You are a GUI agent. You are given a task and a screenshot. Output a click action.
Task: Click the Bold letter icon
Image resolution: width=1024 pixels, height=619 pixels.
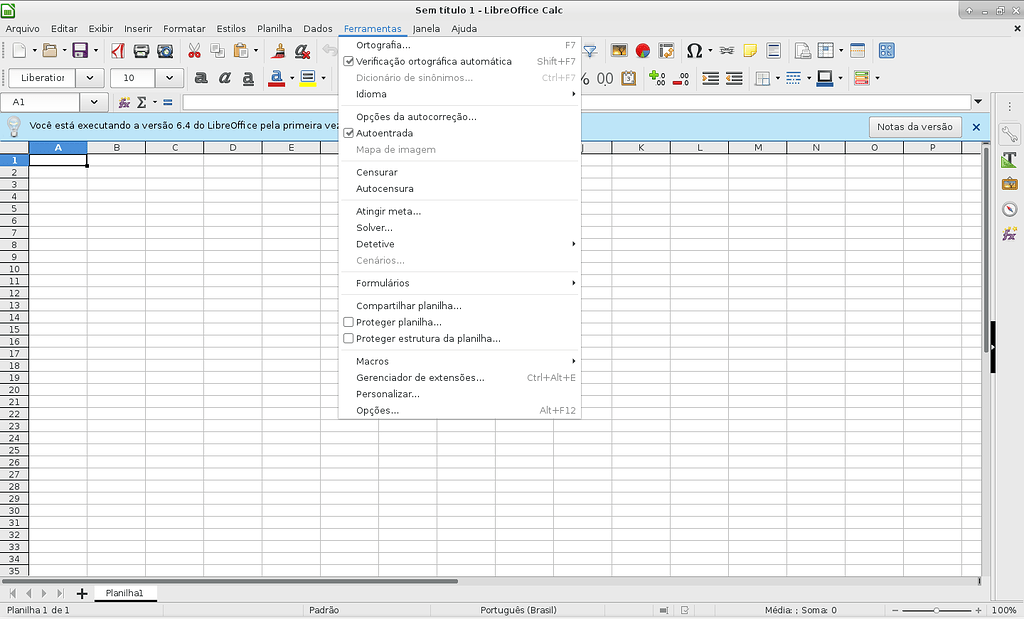(x=201, y=78)
